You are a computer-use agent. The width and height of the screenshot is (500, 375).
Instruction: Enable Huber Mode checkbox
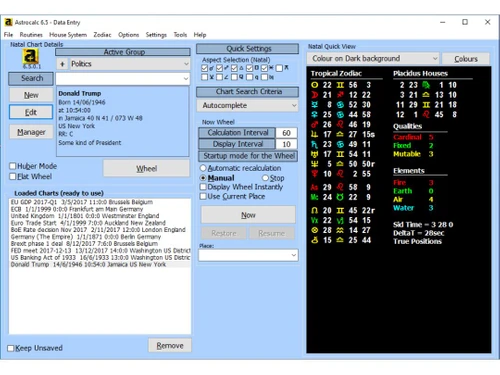click(x=13, y=166)
